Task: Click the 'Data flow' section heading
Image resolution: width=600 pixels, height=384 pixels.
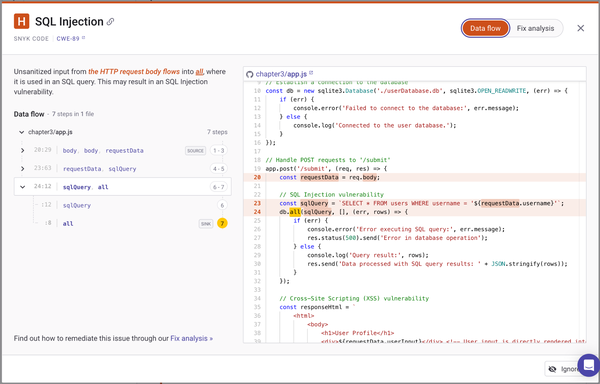Action: (29, 114)
